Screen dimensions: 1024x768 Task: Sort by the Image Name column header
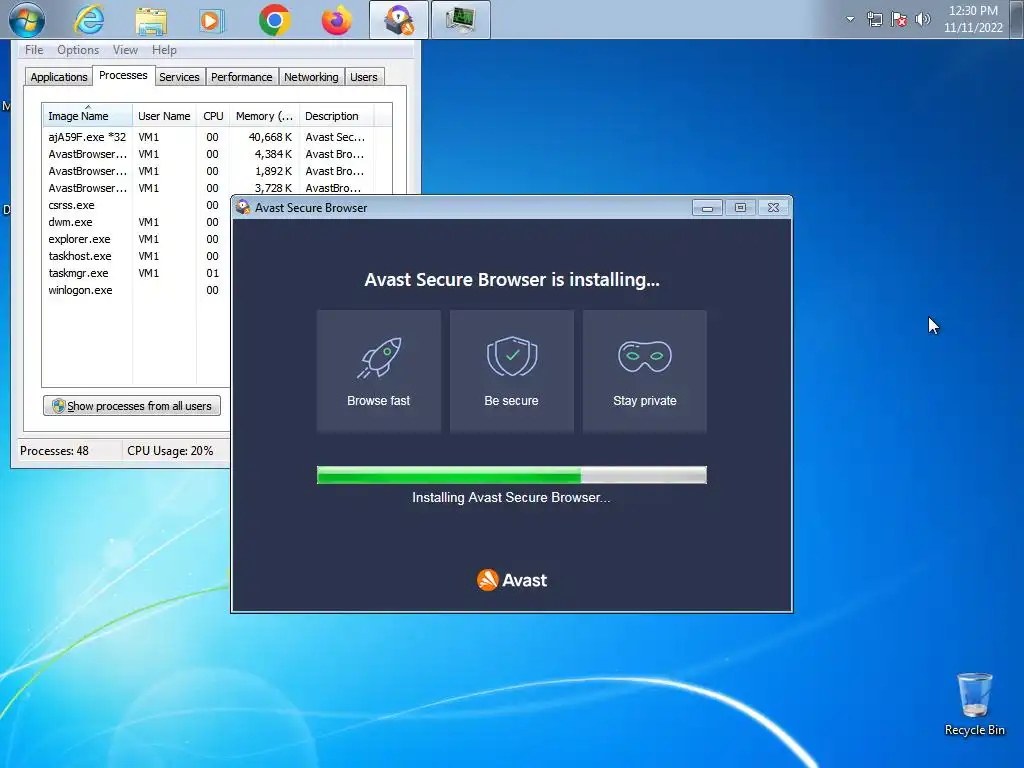pyautogui.click(x=88, y=116)
